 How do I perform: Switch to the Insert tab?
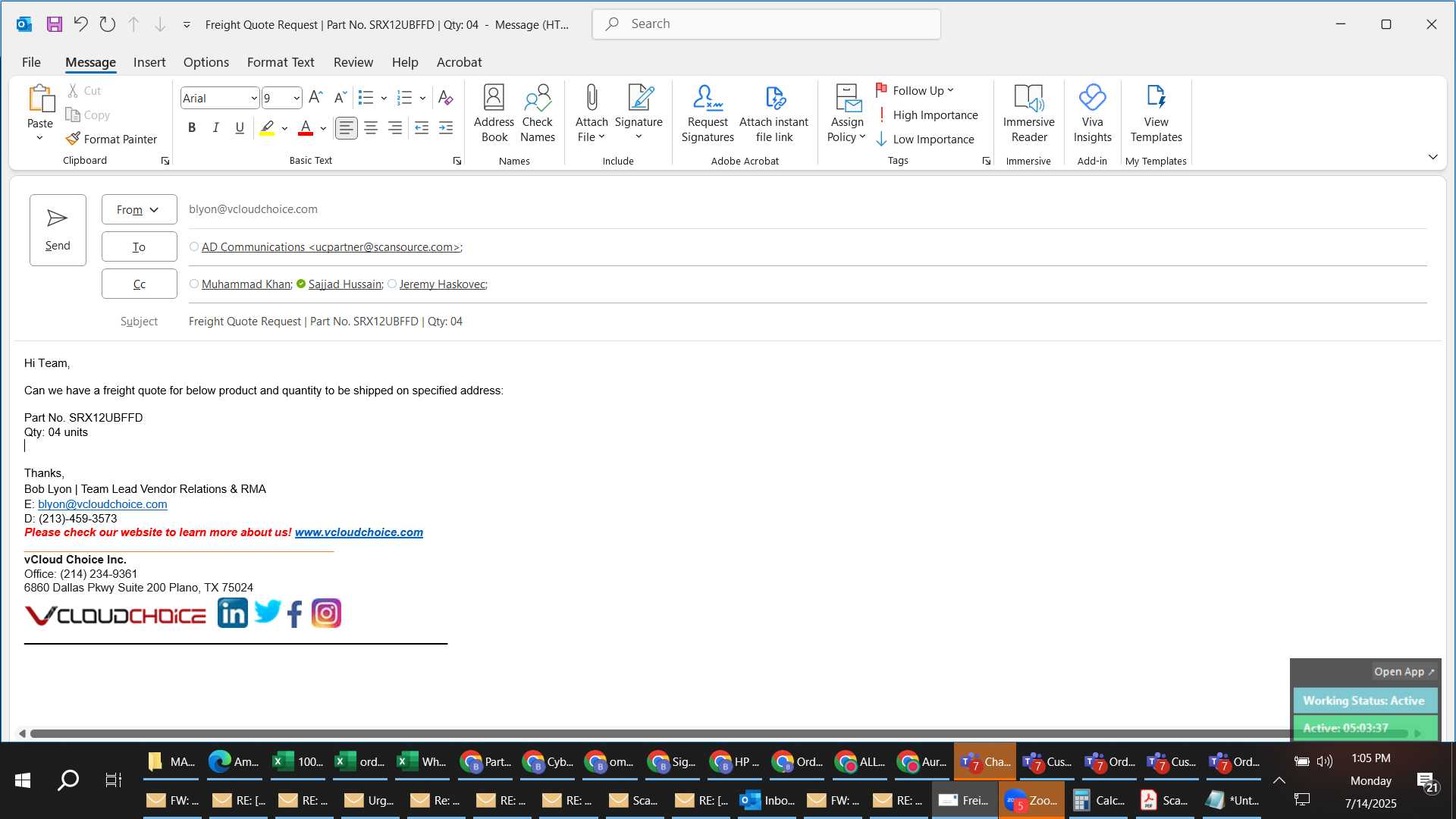point(149,62)
